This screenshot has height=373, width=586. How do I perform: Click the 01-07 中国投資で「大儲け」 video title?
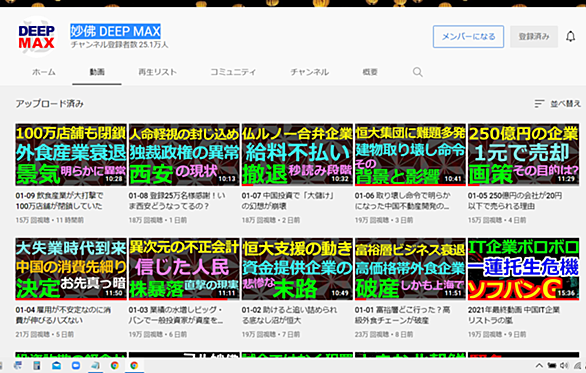288,201
